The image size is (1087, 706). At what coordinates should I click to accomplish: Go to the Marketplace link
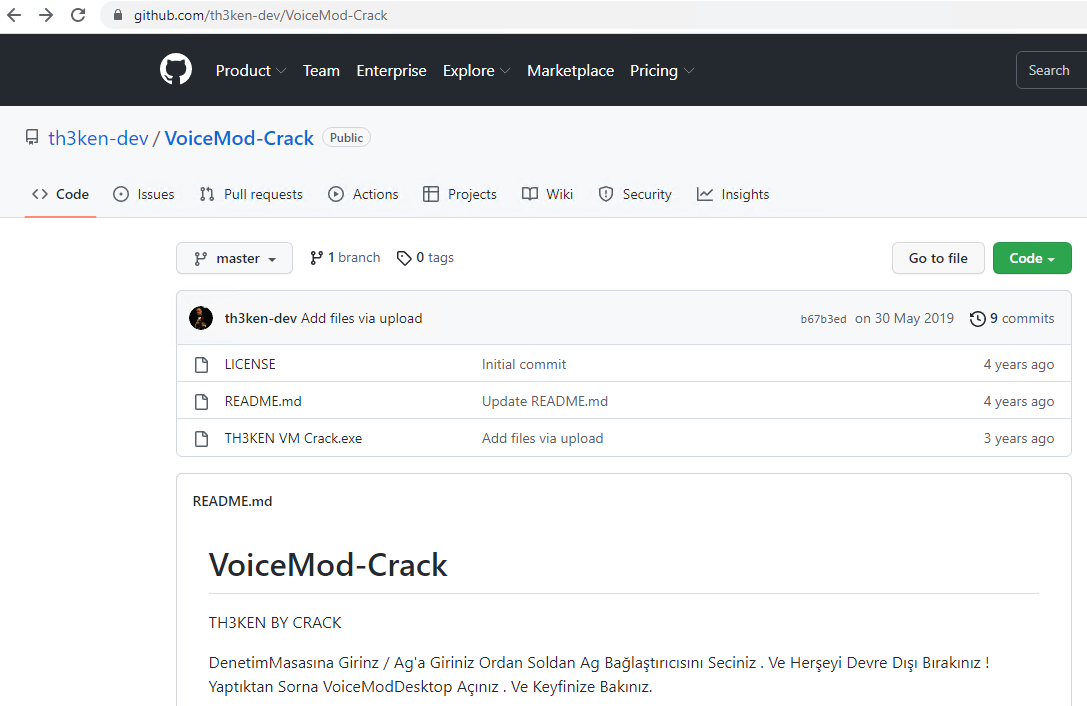pos(570,71)
